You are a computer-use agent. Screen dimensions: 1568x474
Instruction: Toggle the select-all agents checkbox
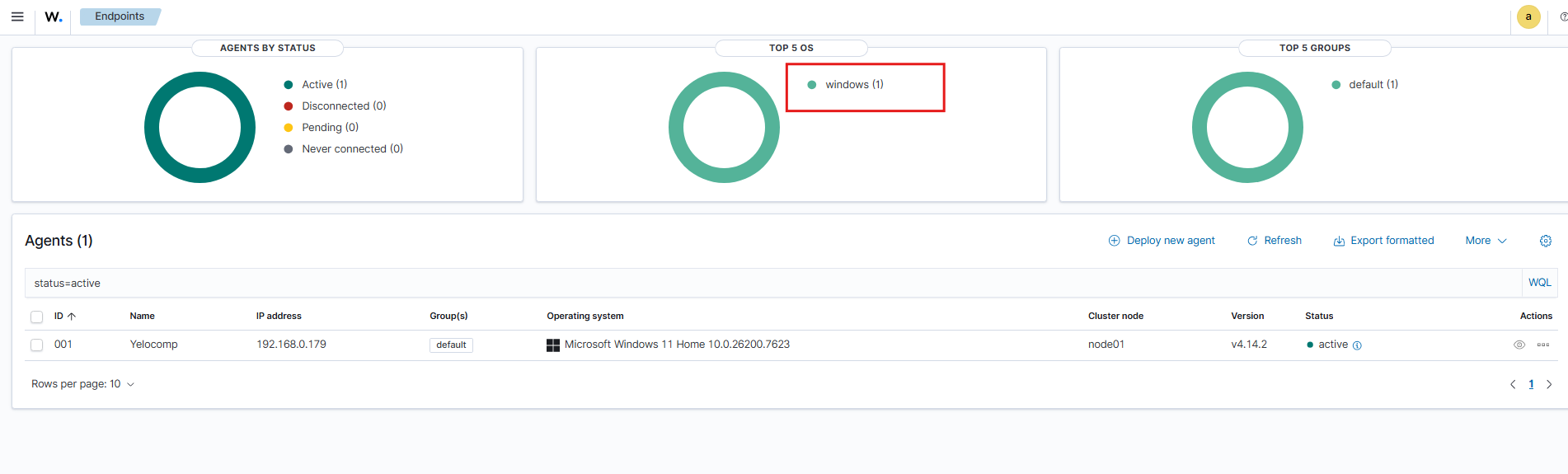(36, 317)
